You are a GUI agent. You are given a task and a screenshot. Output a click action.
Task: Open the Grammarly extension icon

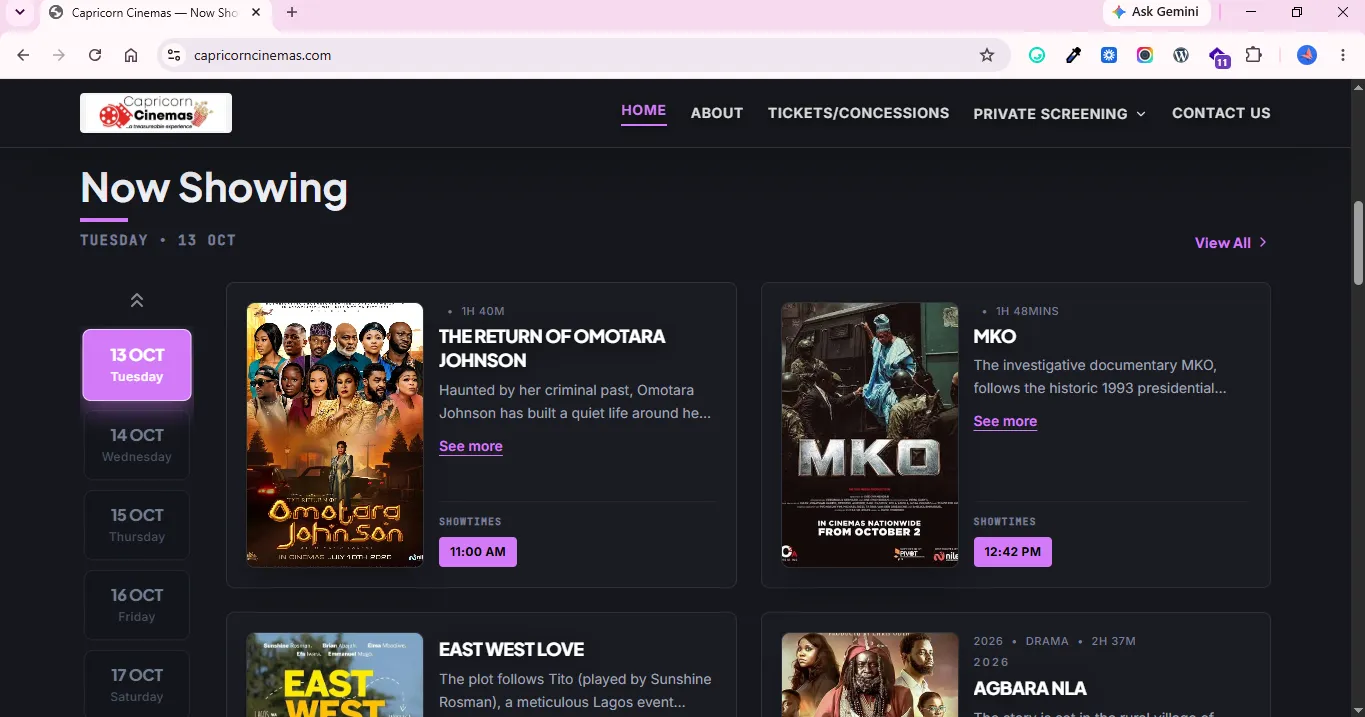(1037, 55)
